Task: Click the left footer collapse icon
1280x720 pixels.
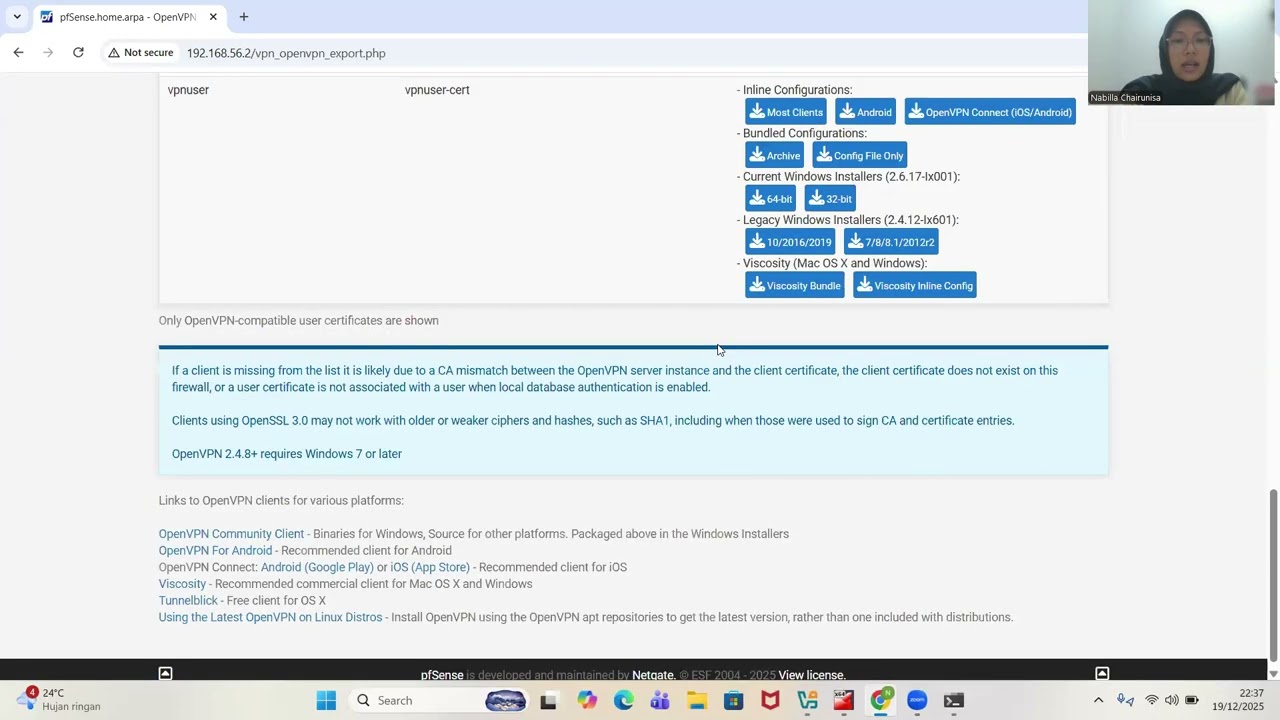Action: [x=165, y=674]
